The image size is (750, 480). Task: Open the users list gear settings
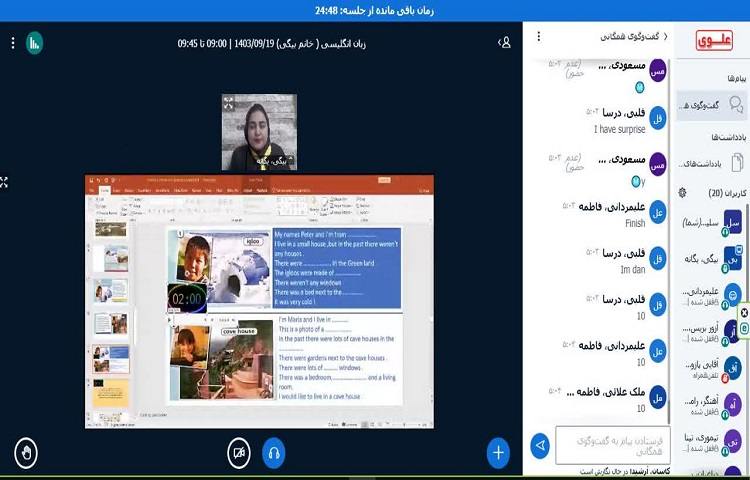(683, 193)
